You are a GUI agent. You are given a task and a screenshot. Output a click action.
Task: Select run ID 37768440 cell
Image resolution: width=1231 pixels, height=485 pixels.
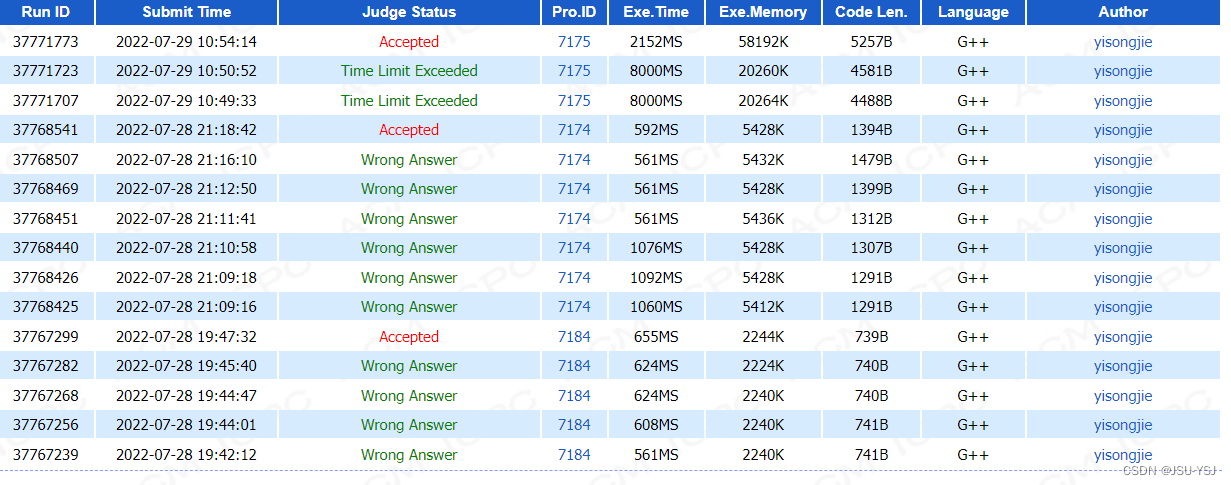(x=46, y=248)
